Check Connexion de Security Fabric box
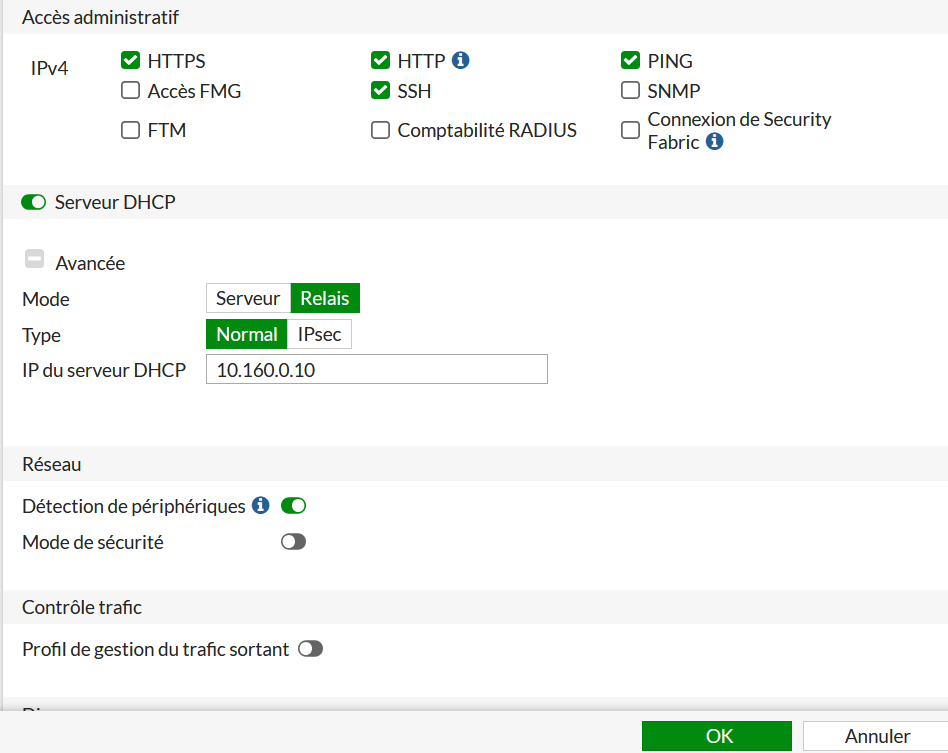Image resolution: width=948 pixels, height=753 pixels. tap(630, 130)
